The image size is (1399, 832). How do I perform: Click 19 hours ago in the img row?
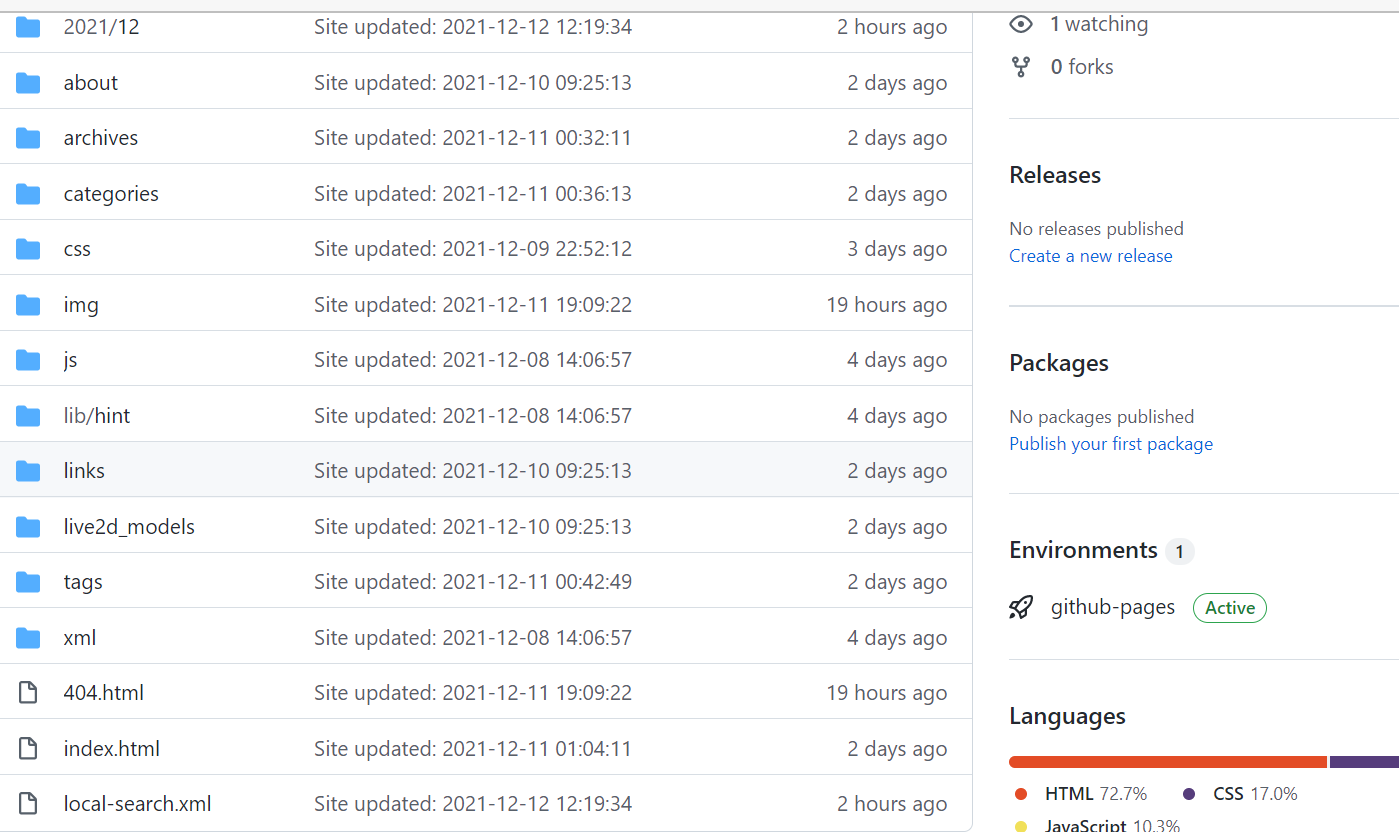click(887, 305)
